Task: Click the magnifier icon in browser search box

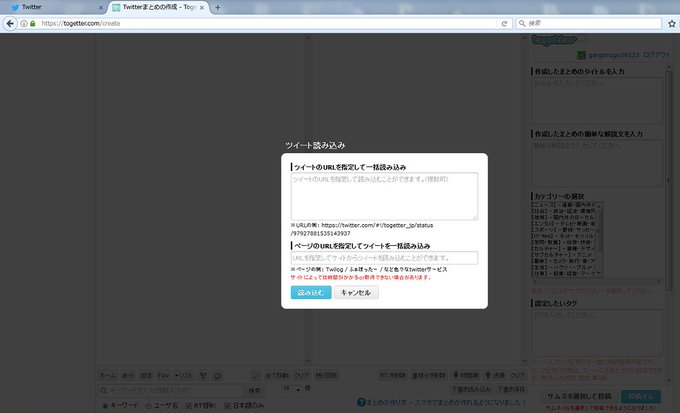Action: [522, 23]
